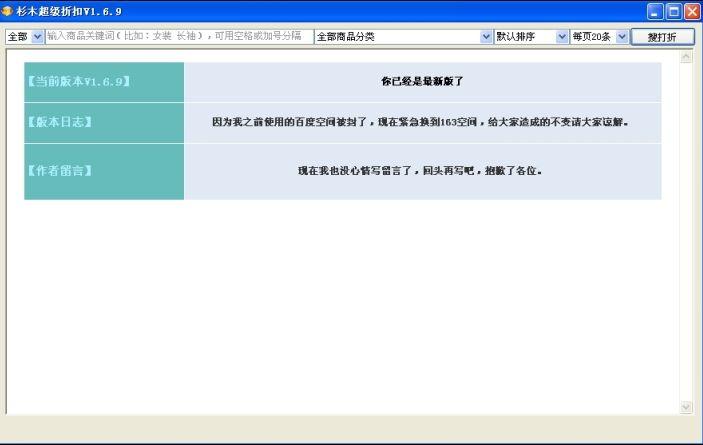Viewport: 703px width, 445px height.
Task: Open the 默认排序 sort order dropdown
Action: [x=531, y=37]
